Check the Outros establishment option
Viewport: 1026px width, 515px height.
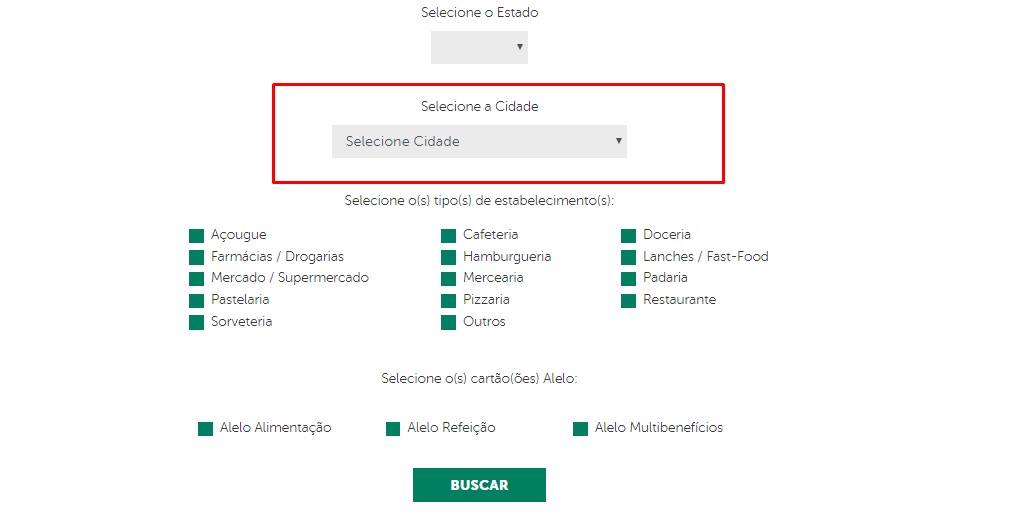pyautogui.click(x=448, y=323)
